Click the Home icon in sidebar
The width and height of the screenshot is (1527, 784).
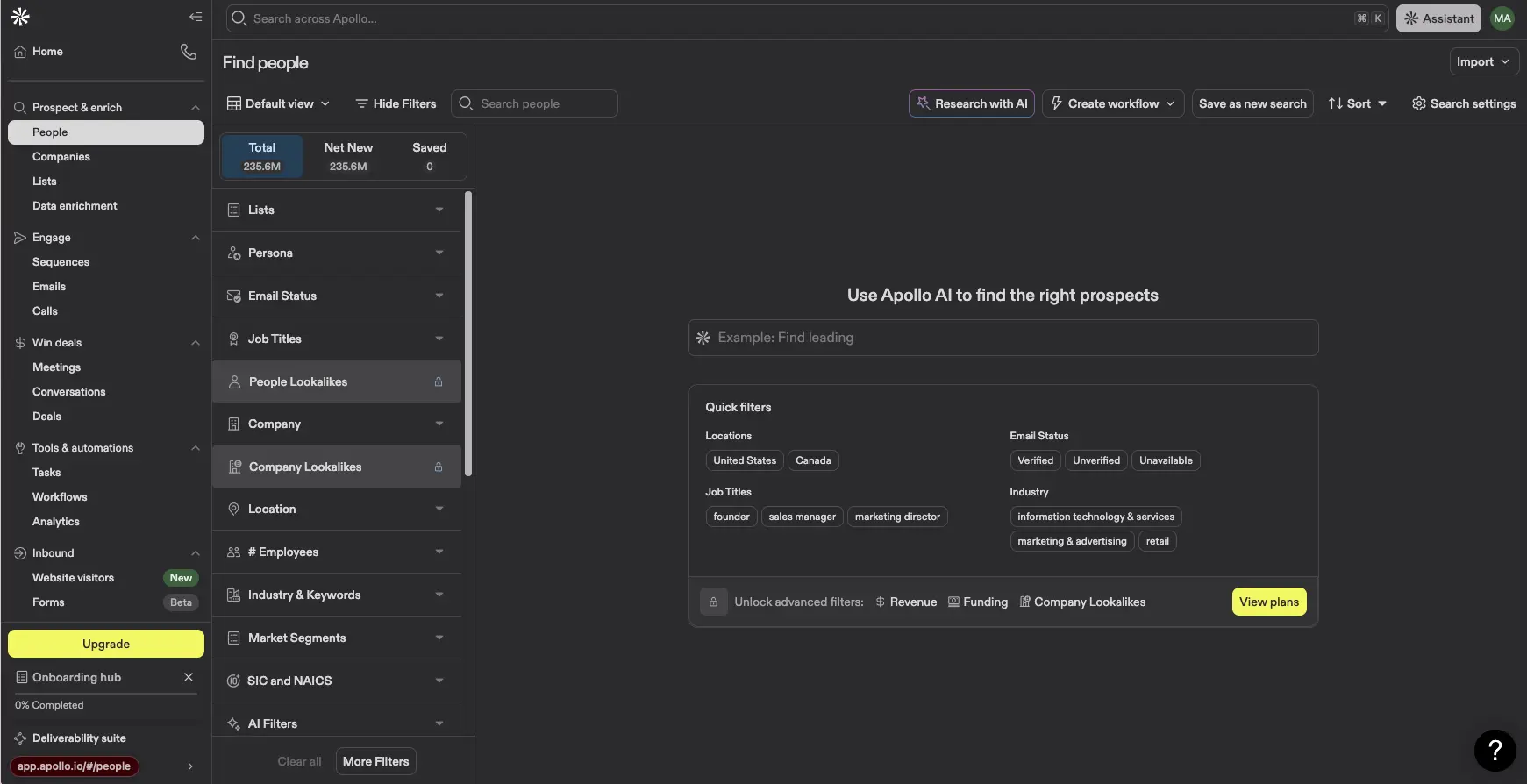click(x=20, y=52)
